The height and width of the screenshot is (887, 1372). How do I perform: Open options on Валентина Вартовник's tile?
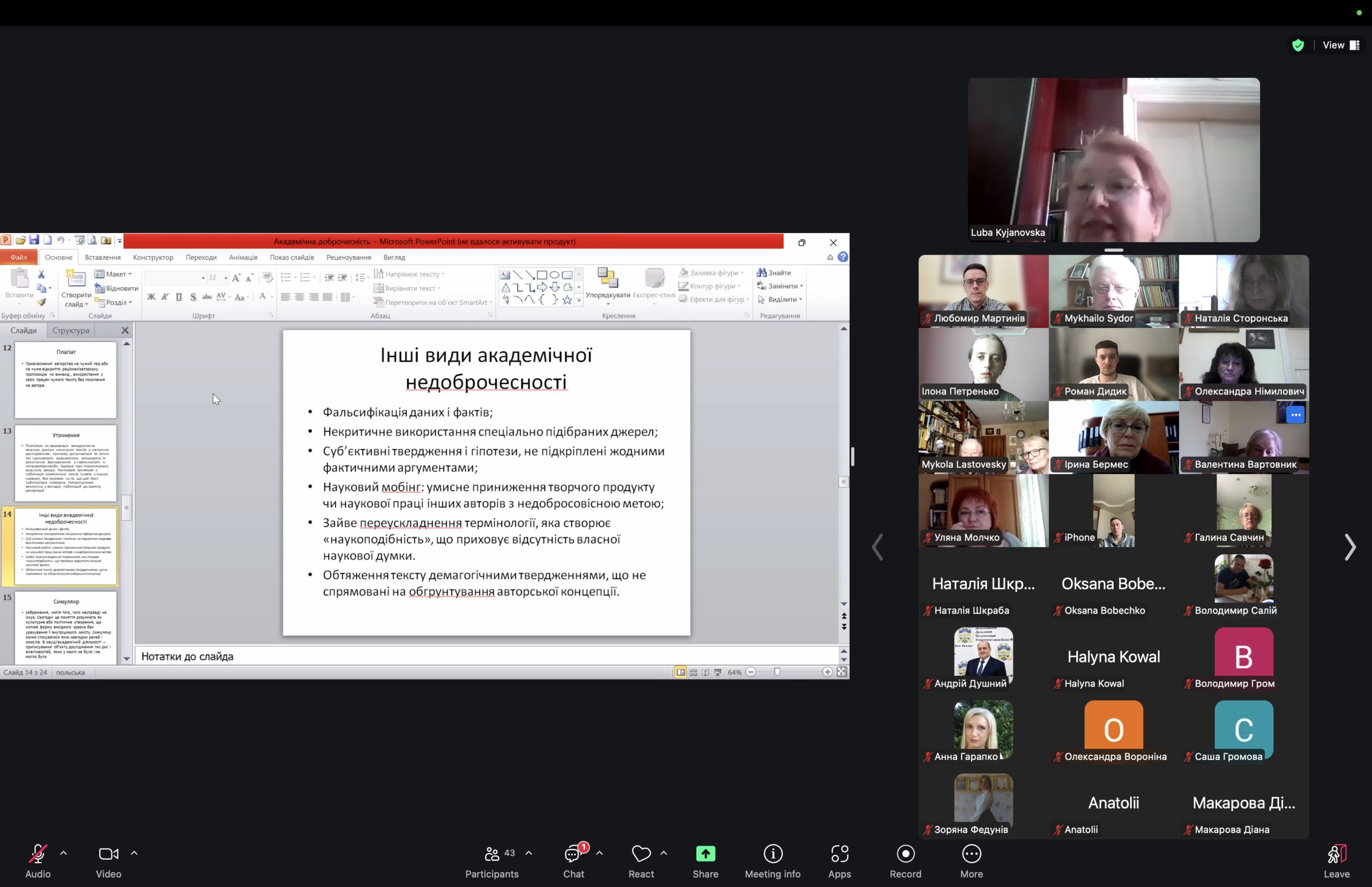(x=1295, y=415)
